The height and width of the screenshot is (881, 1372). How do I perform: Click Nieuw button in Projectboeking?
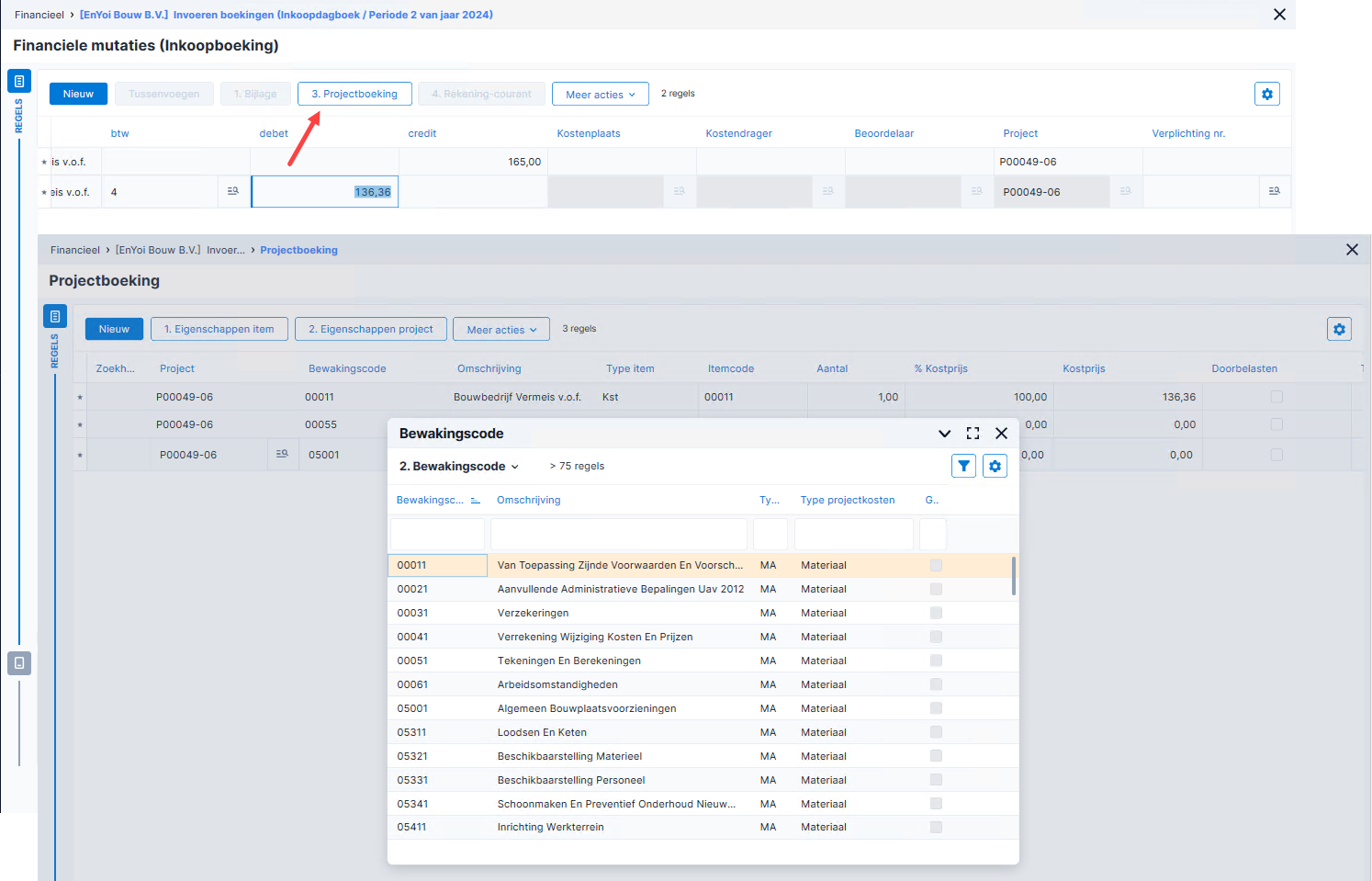[x=114, y=329]
